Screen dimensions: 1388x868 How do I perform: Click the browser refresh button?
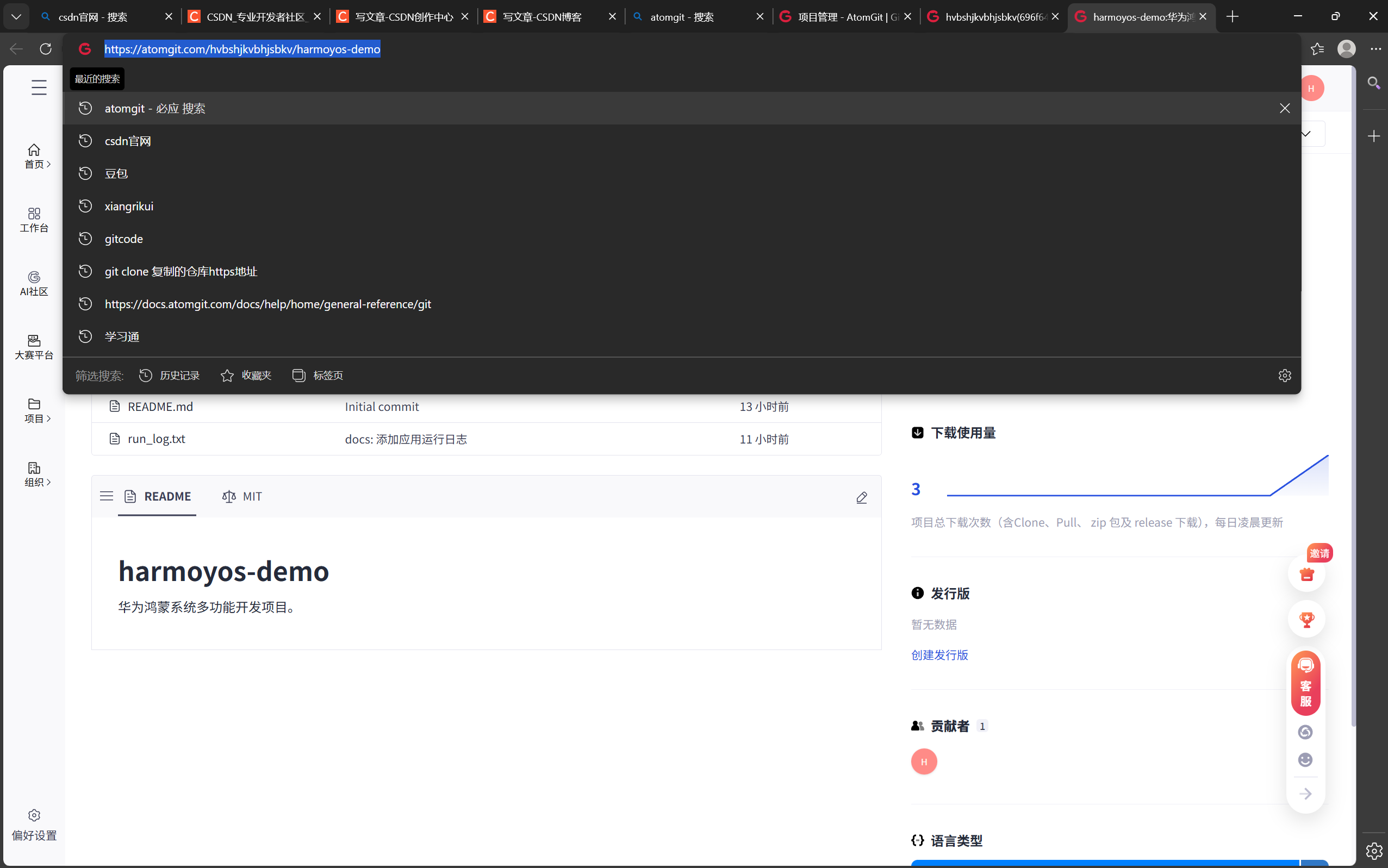pyautogui.click(x=46, y=49)
